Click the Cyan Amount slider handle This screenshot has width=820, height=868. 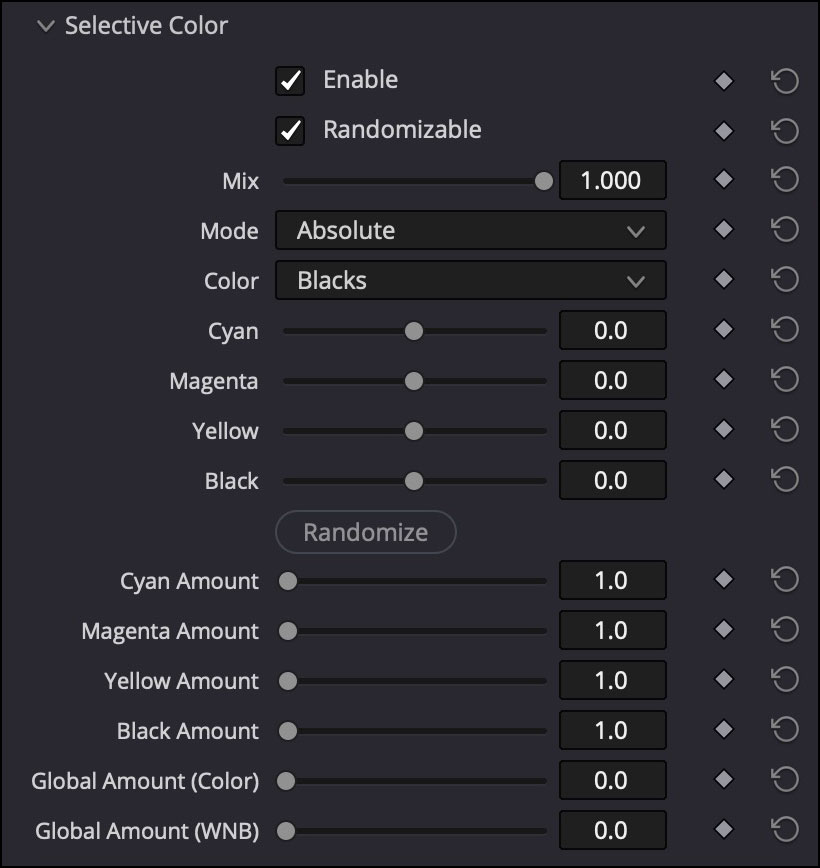[x=288, y=581]
